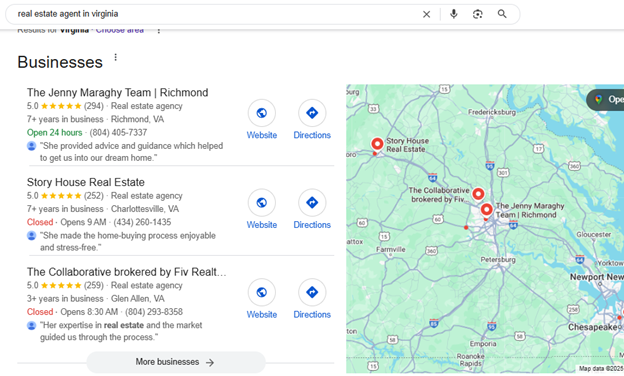The width and height of the screenshot is (624, 376).
Task: Open Story House Real Estate listing title
Action: [x=86, y=182]
